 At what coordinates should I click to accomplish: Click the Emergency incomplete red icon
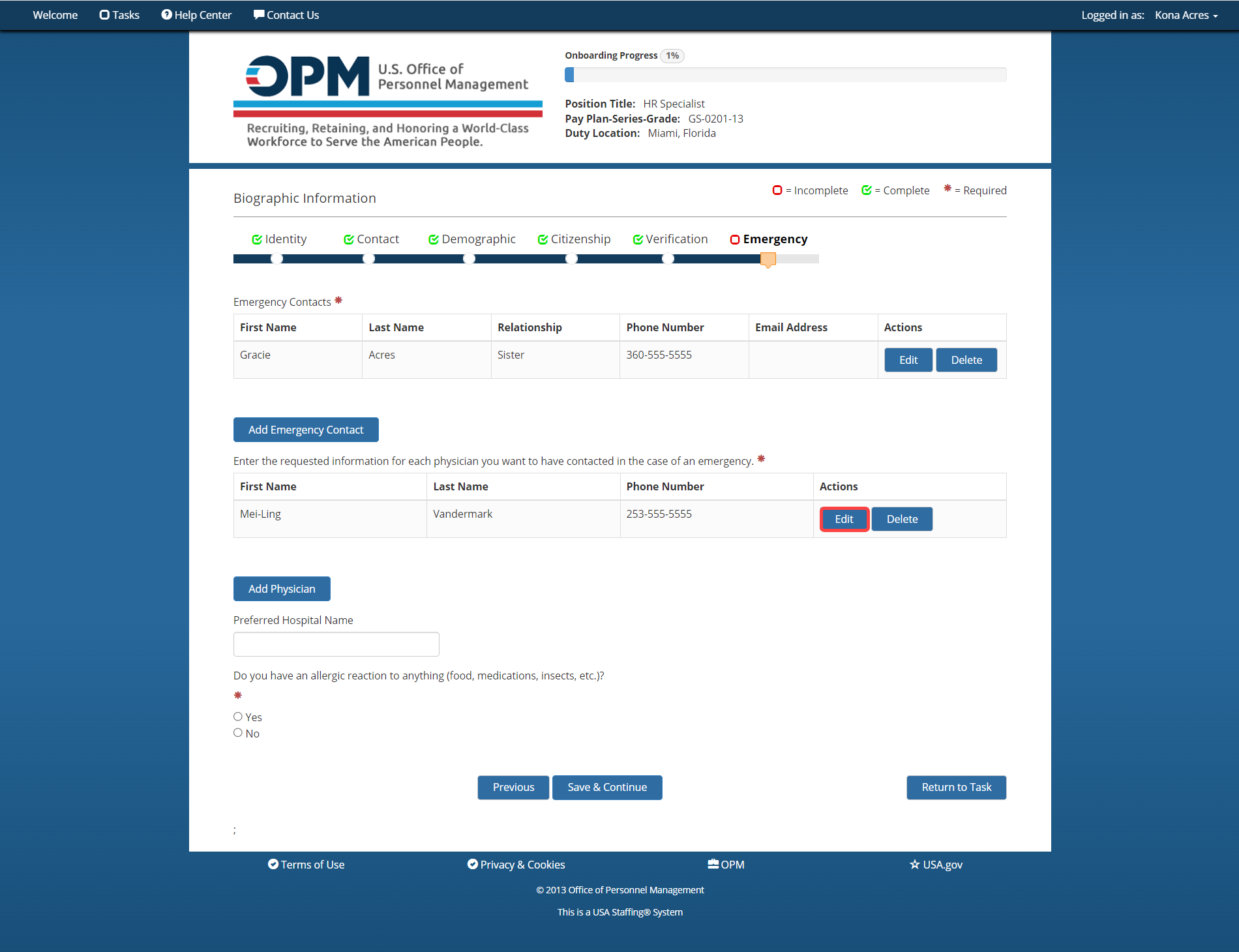click(735, 239)
